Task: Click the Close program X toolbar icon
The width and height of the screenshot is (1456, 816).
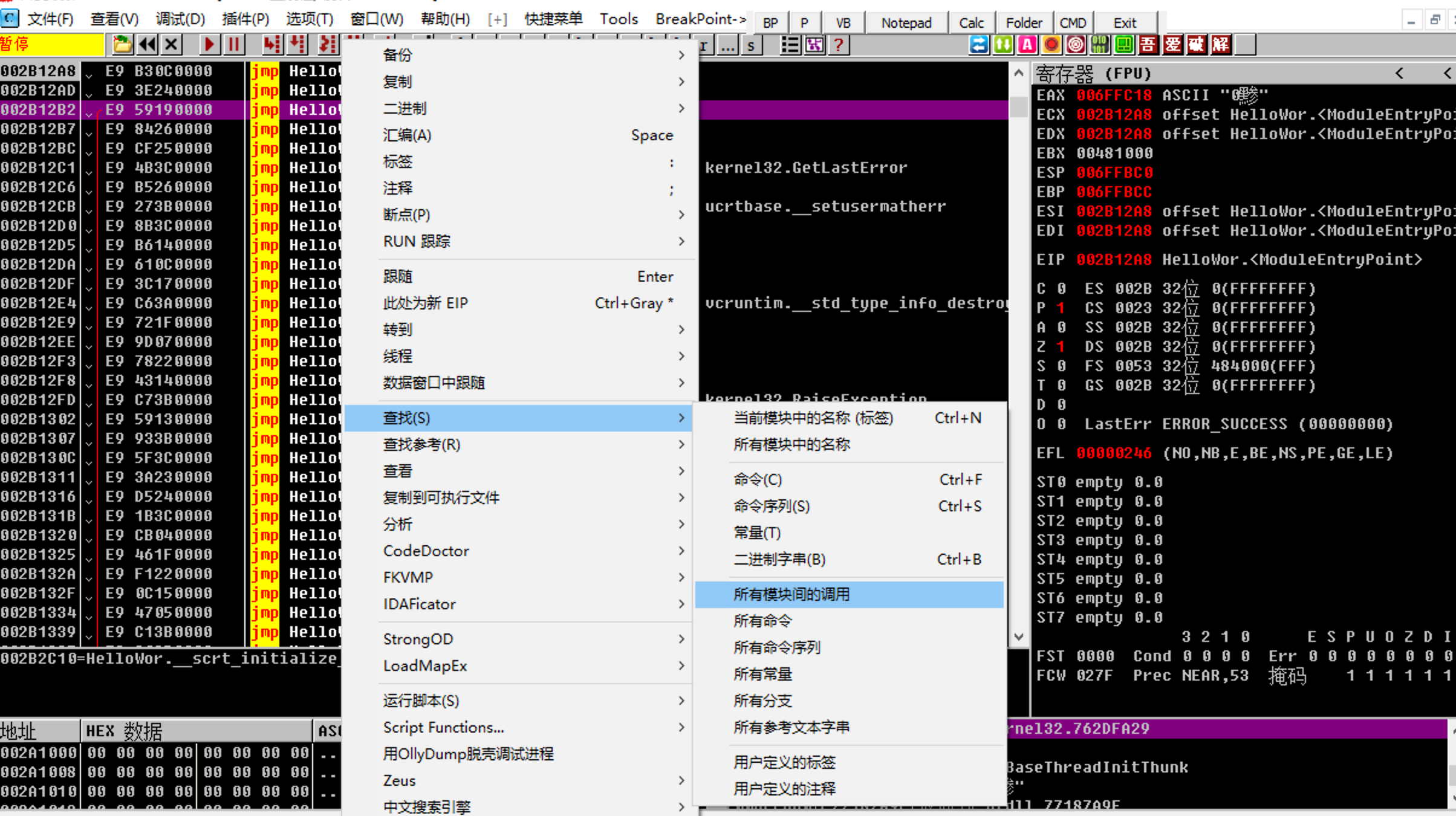Action: (x=172, y=45)
